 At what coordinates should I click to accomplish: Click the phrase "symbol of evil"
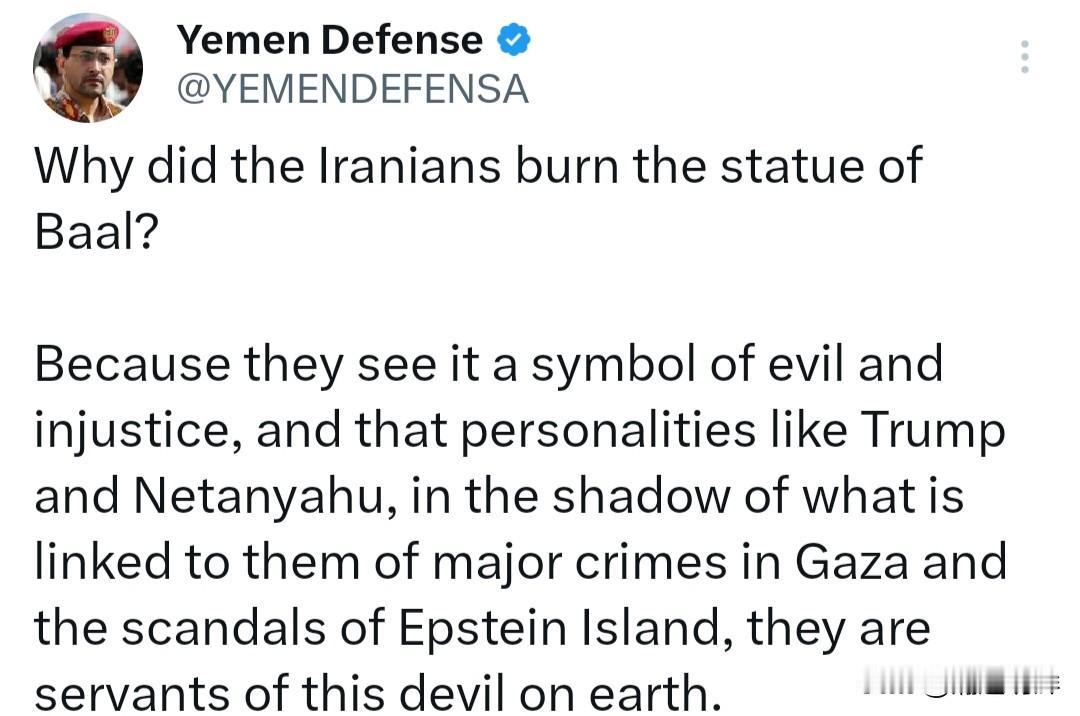(x=679, y=363)
